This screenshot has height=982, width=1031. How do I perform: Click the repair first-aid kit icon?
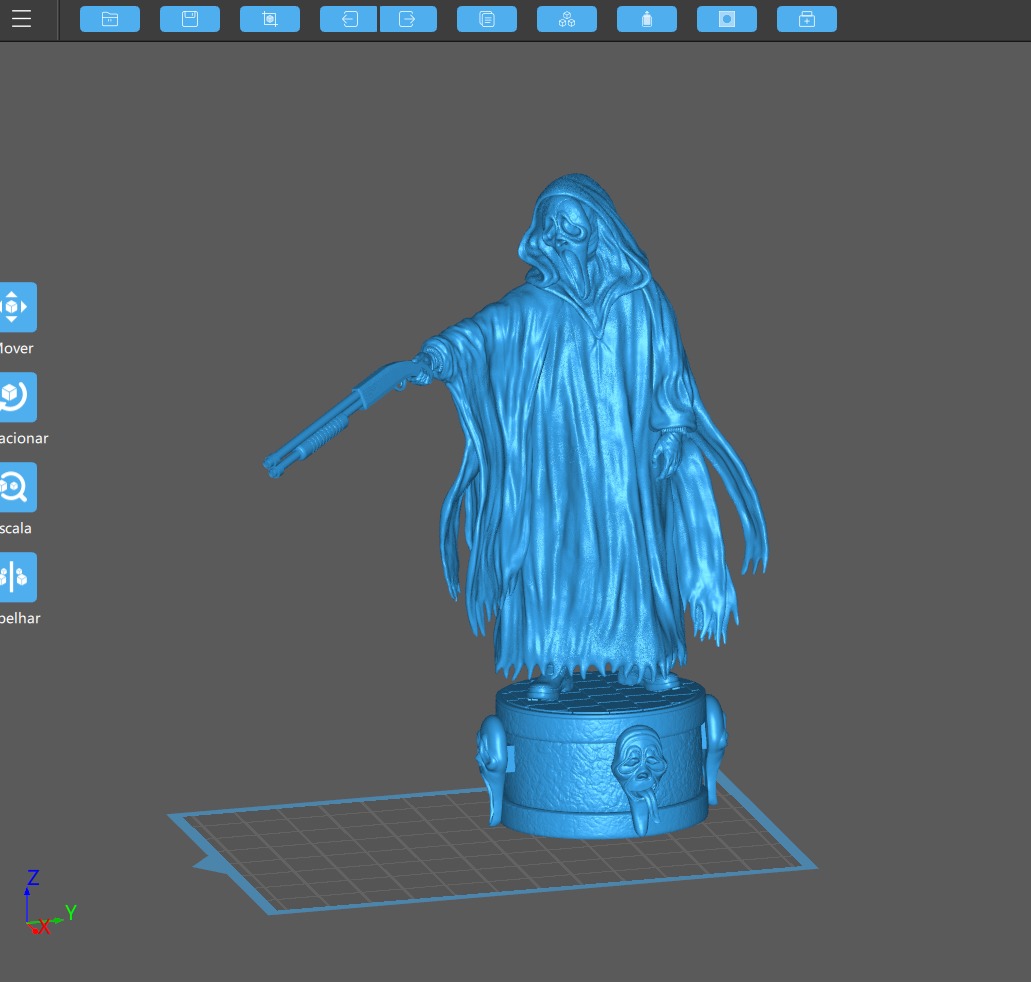pyautogui.click(x=807, y=19)
